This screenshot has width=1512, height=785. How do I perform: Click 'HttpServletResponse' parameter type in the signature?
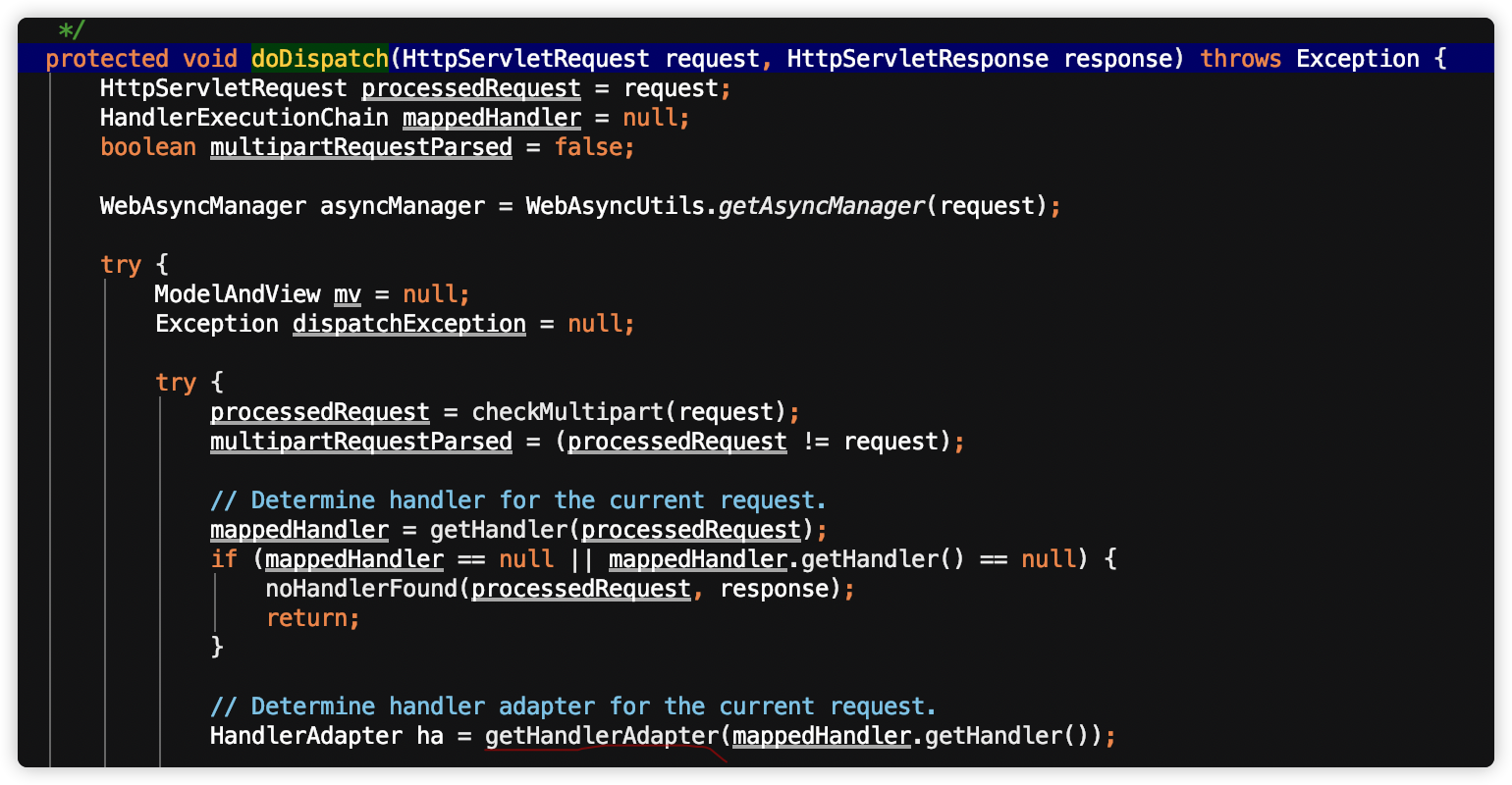point(918,59)
